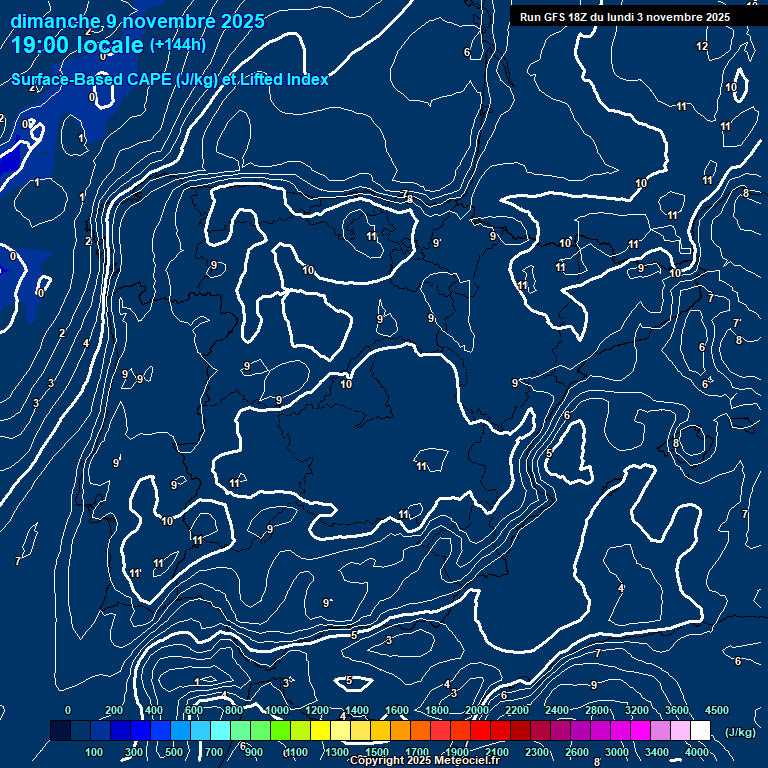The image size is (768, 768).
Task: Click the legend value '600'
Action: [x=193, y=710]
